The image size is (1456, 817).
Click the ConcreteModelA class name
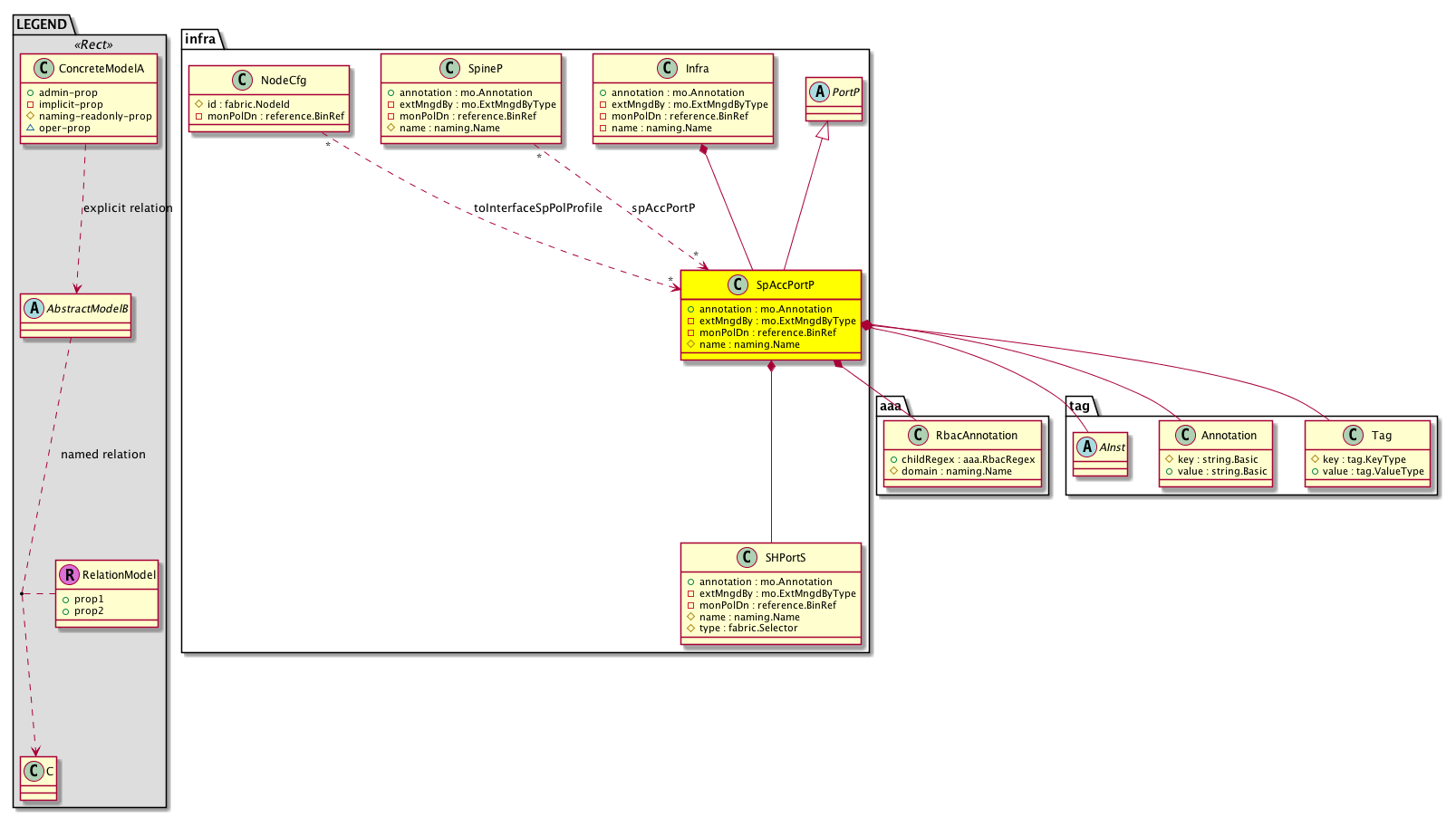click(x=101, y=69)
